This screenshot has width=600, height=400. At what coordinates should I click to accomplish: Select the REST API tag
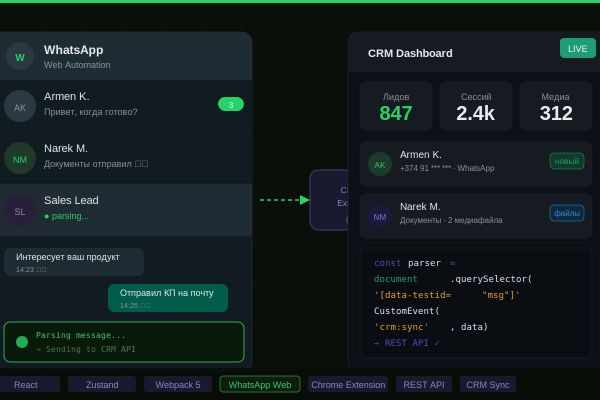point(424,384)
